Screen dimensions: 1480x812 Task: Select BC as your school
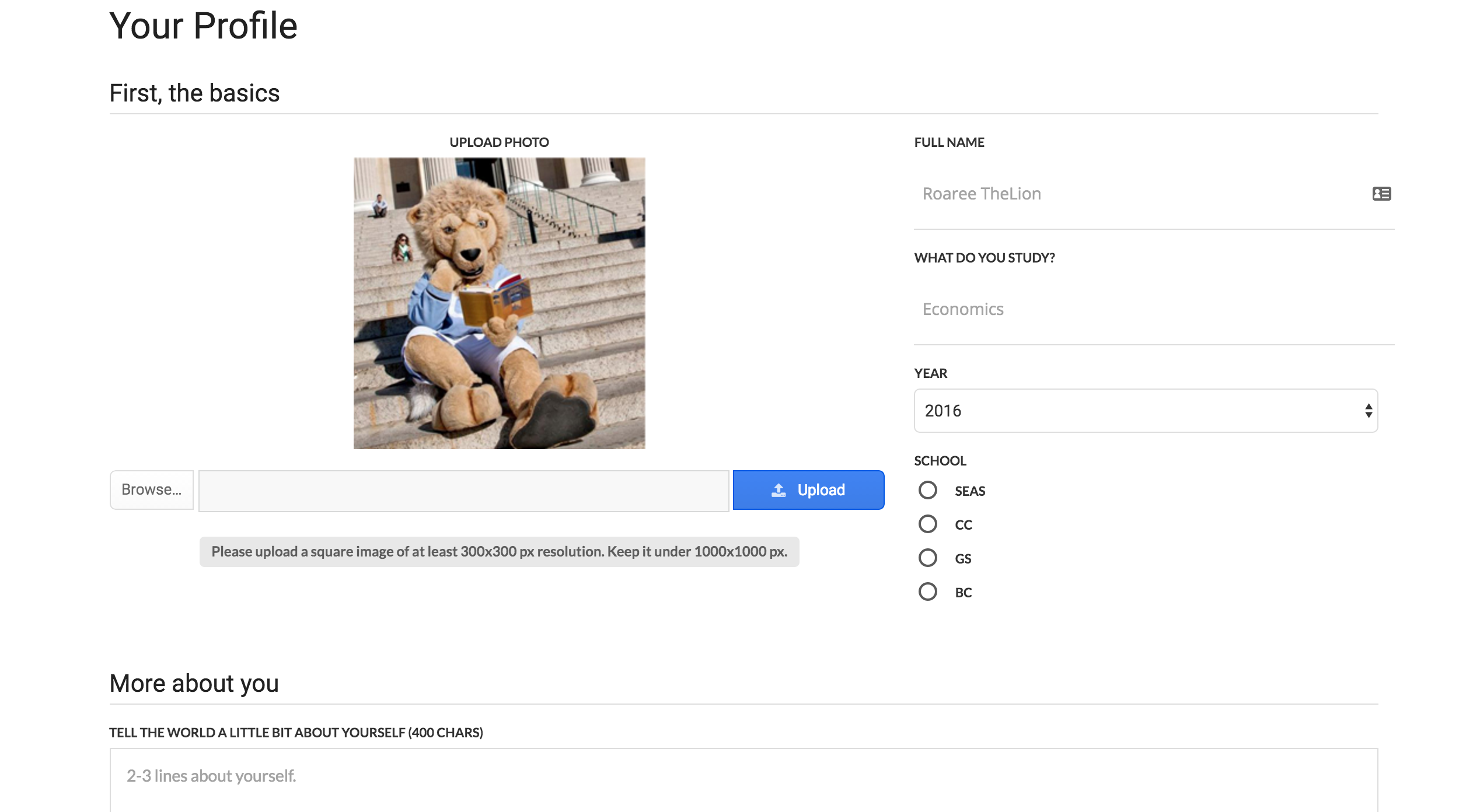tap(927, 591)
